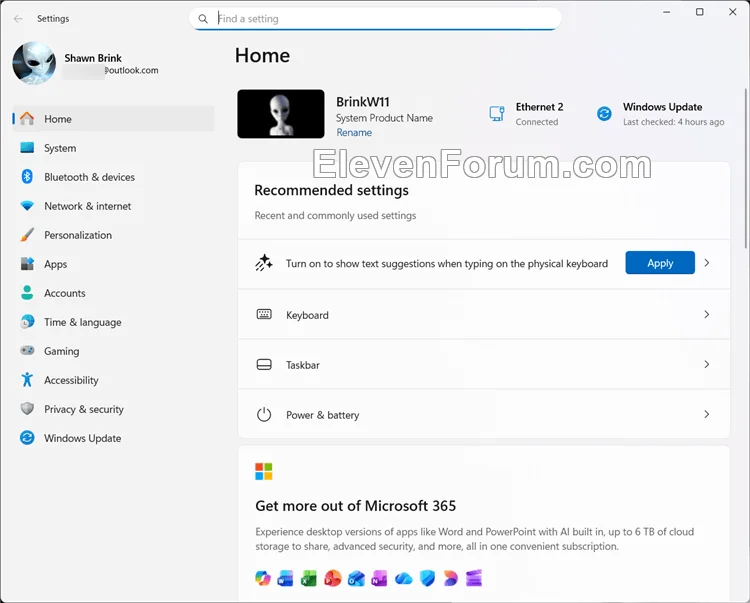The width and height of the screenshot is (750, 603).
Task: Click the Excel app icon
Action: 309,579
